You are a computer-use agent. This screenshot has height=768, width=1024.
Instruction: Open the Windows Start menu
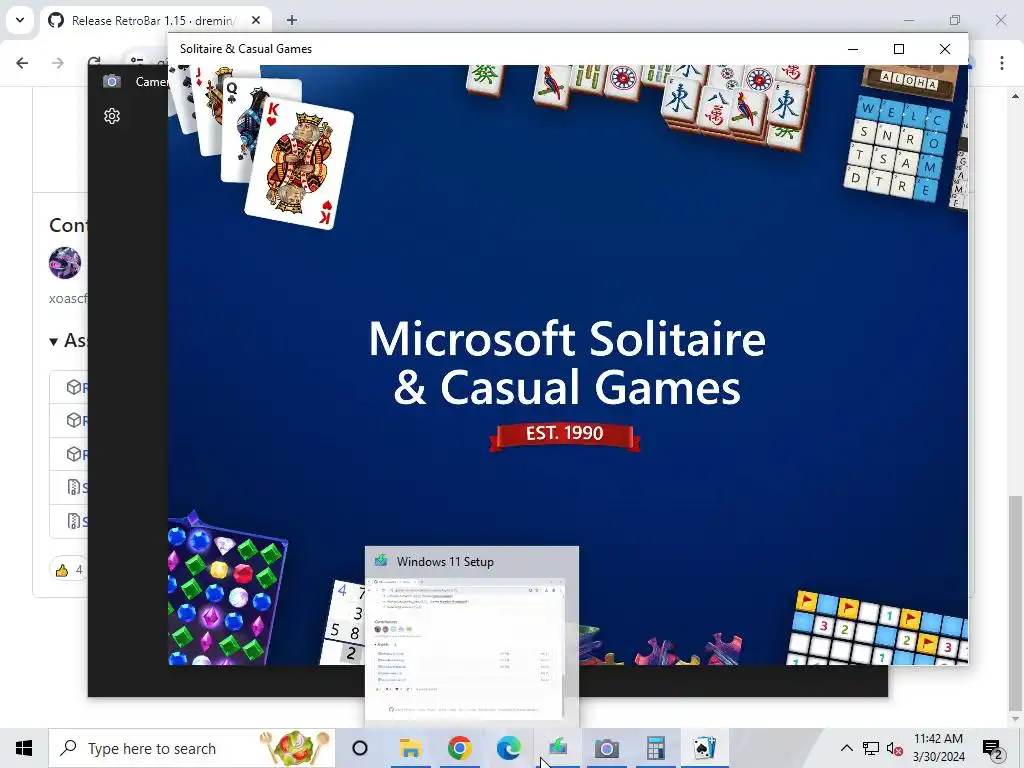pos(24,748)
